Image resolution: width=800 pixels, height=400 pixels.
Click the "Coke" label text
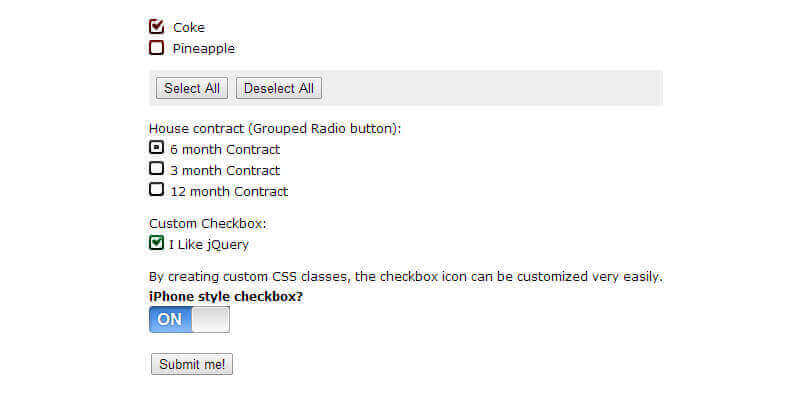(x=189, y=28)
